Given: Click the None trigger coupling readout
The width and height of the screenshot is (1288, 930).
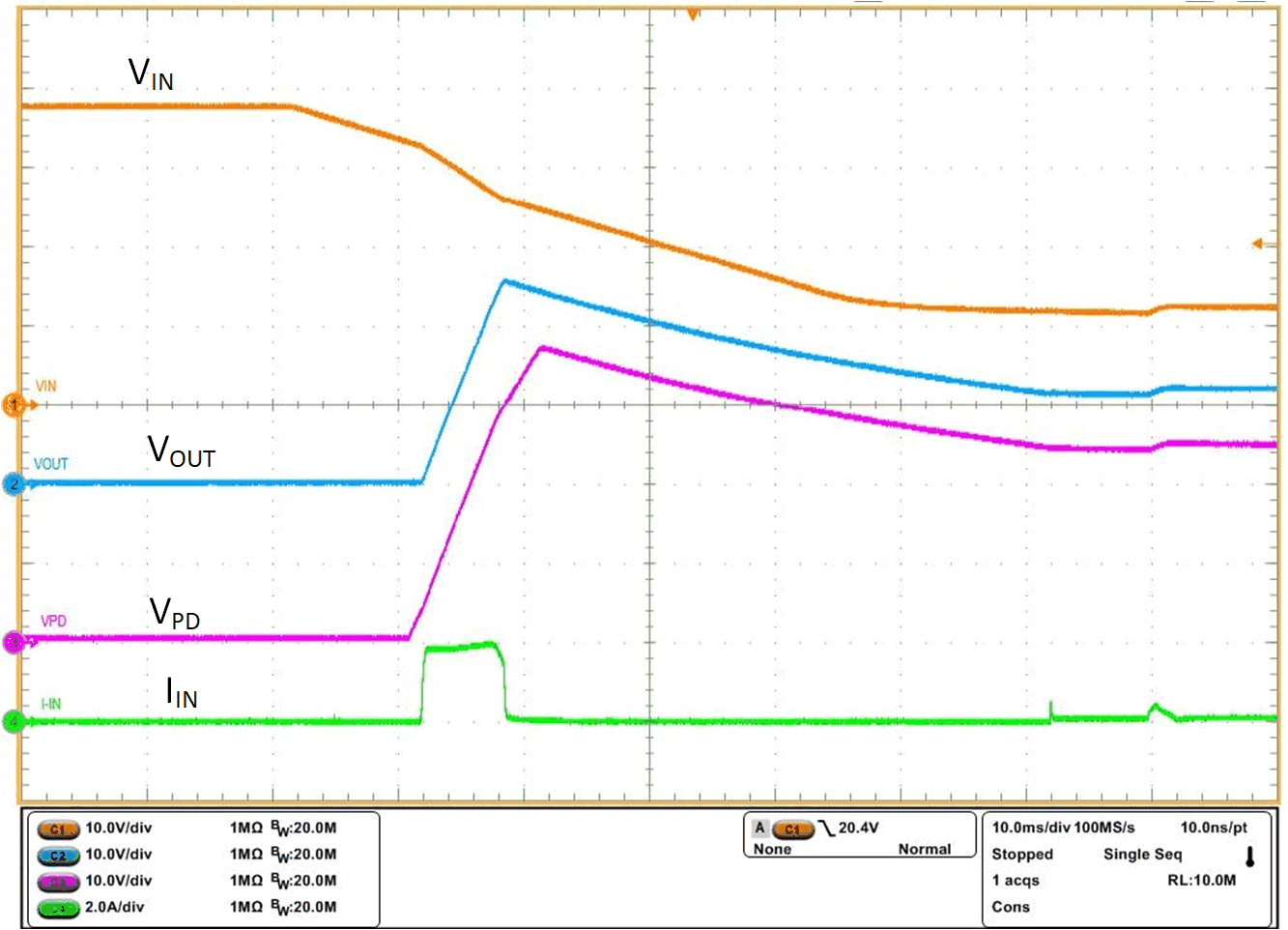Looking at the screenshot, I should pyautogui.click(x=772, y=849).
